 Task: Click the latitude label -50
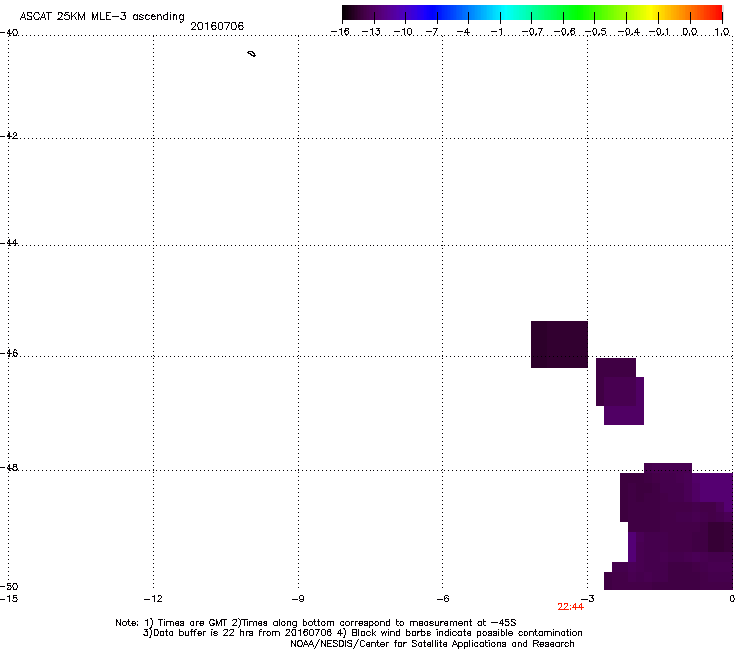click(x=9, y=587)
